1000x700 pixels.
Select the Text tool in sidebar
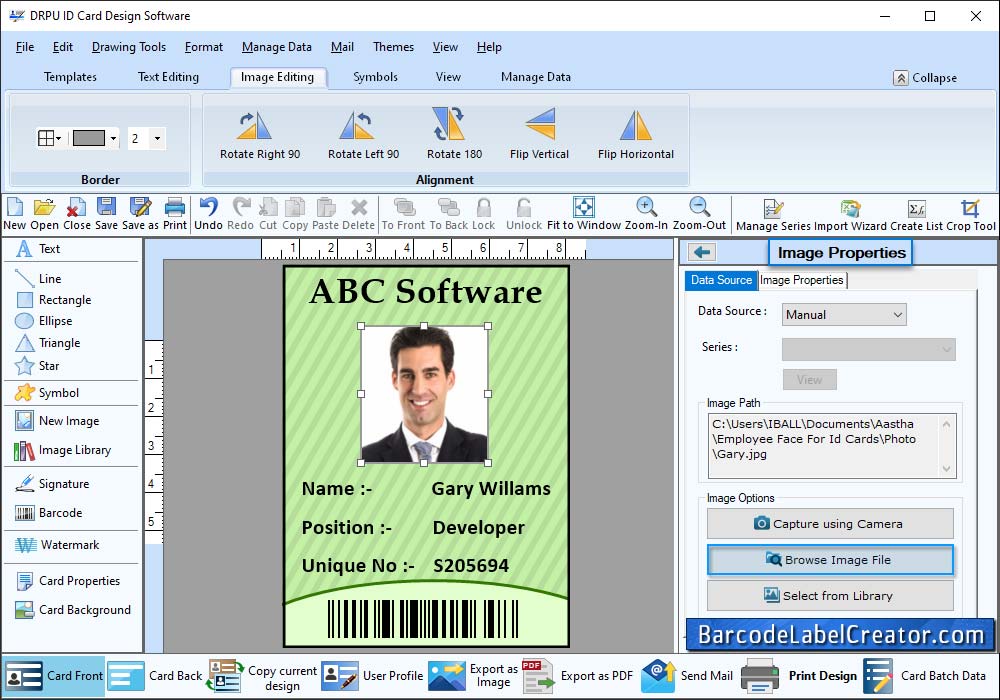click(x=38, y=249)
